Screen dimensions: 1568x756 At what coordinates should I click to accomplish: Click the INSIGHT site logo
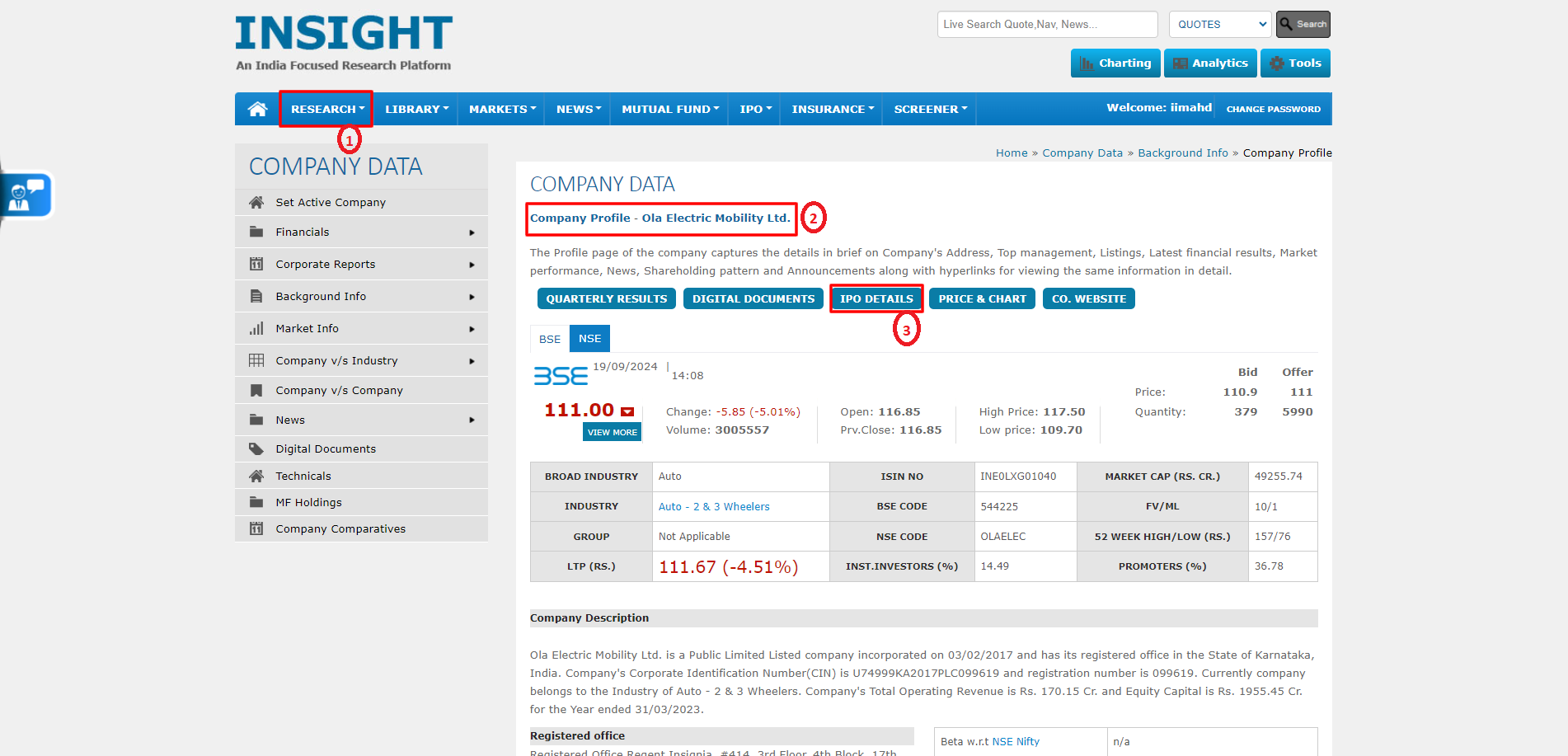click(x=344, y=43)
